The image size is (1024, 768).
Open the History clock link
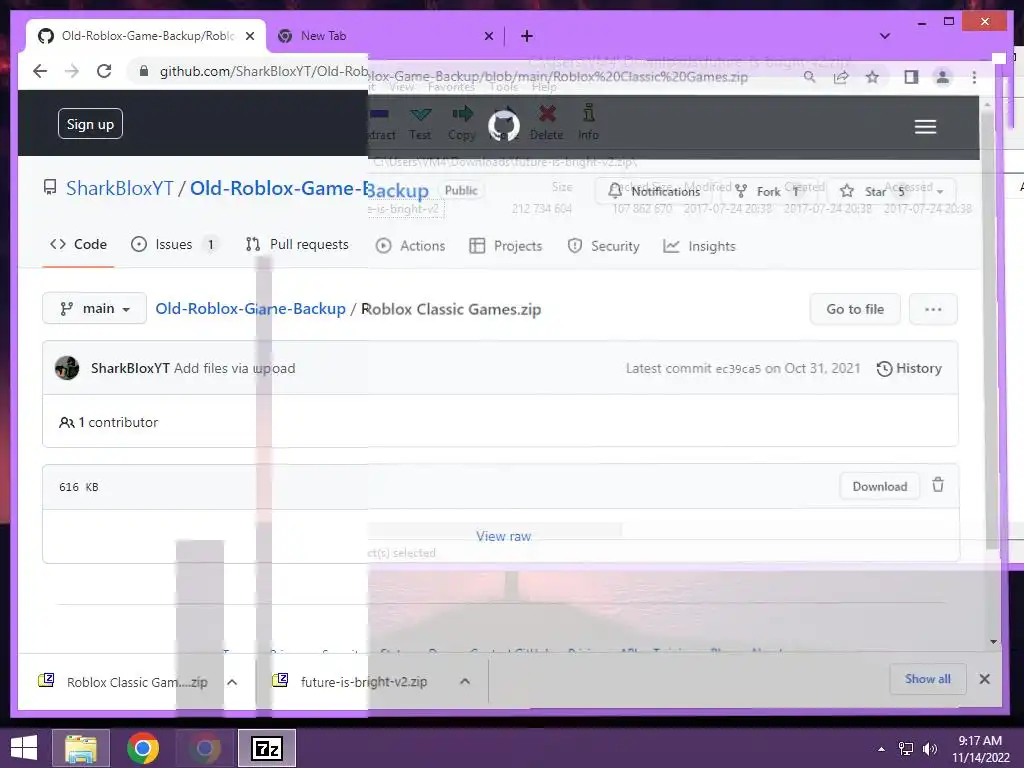909,368
